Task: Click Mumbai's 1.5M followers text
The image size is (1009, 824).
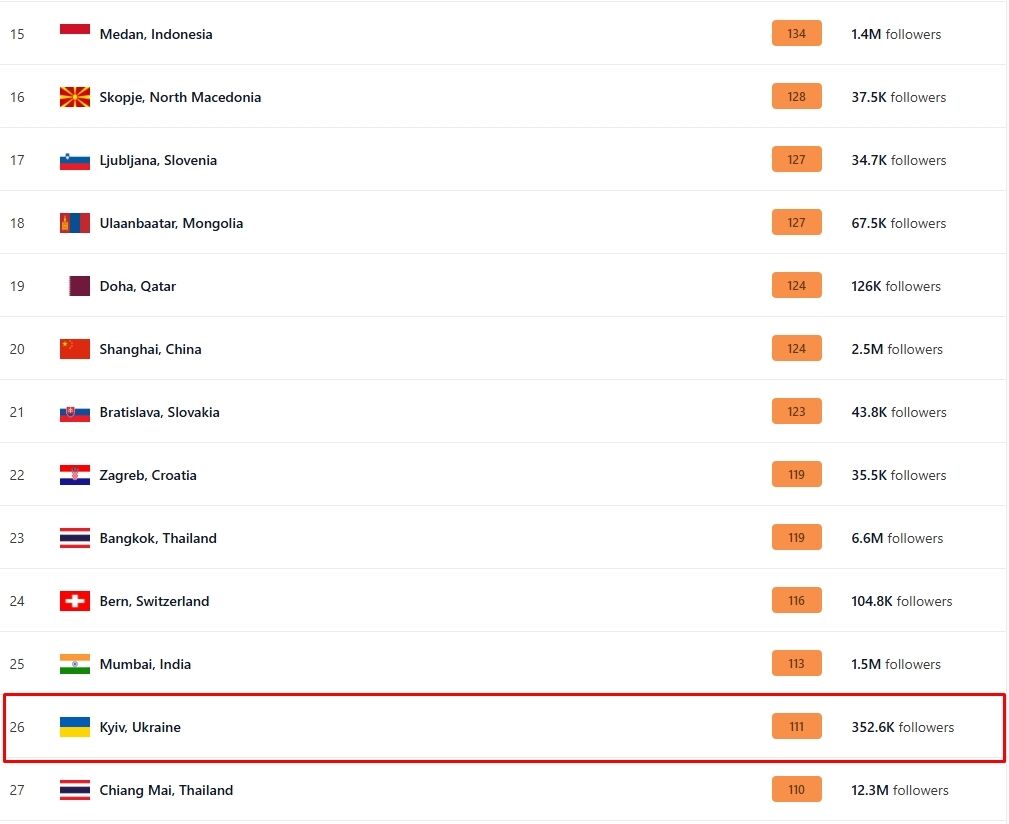Action: coord(895,664)
